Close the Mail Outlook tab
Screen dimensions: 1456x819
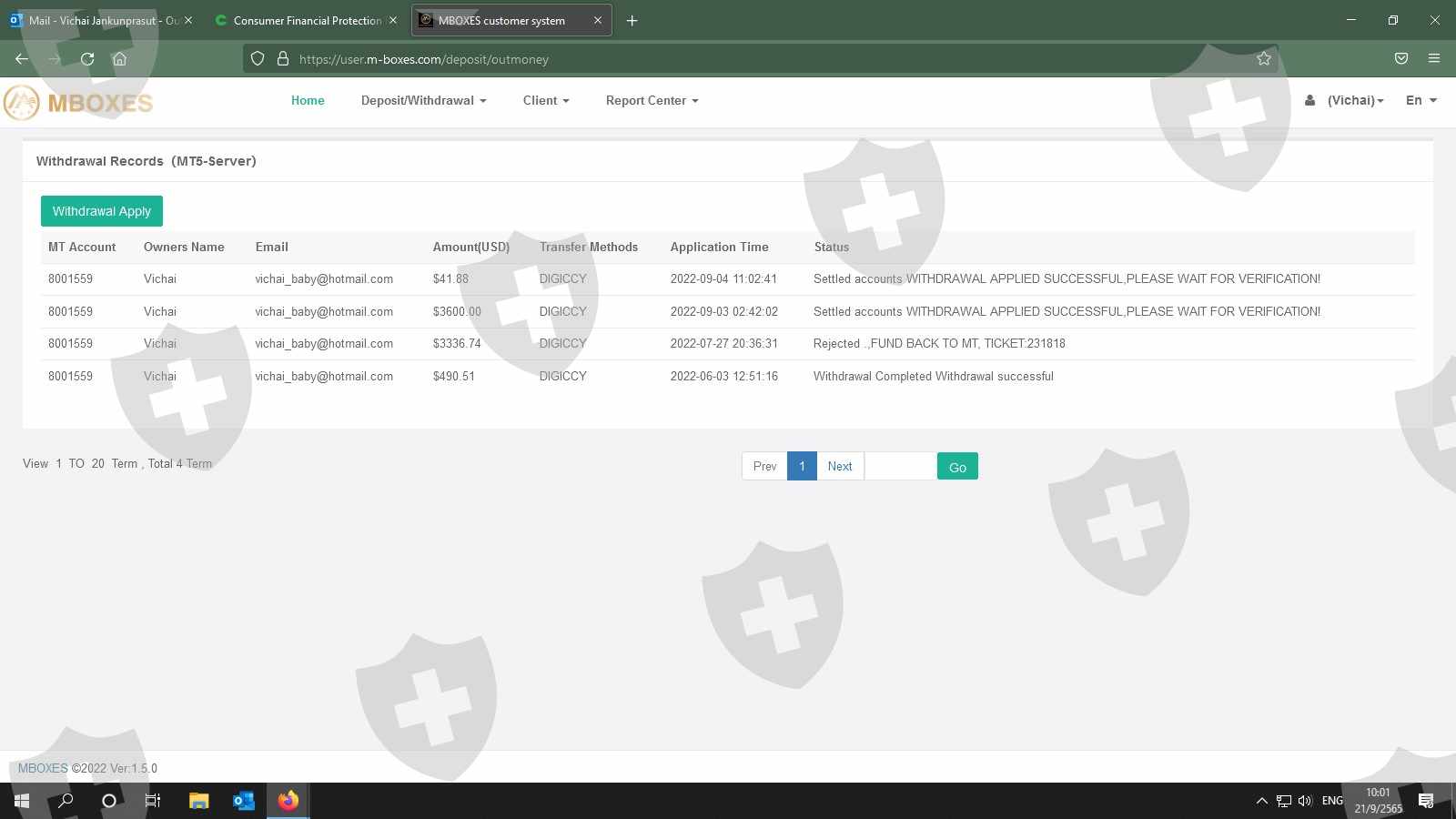point(188,20)
